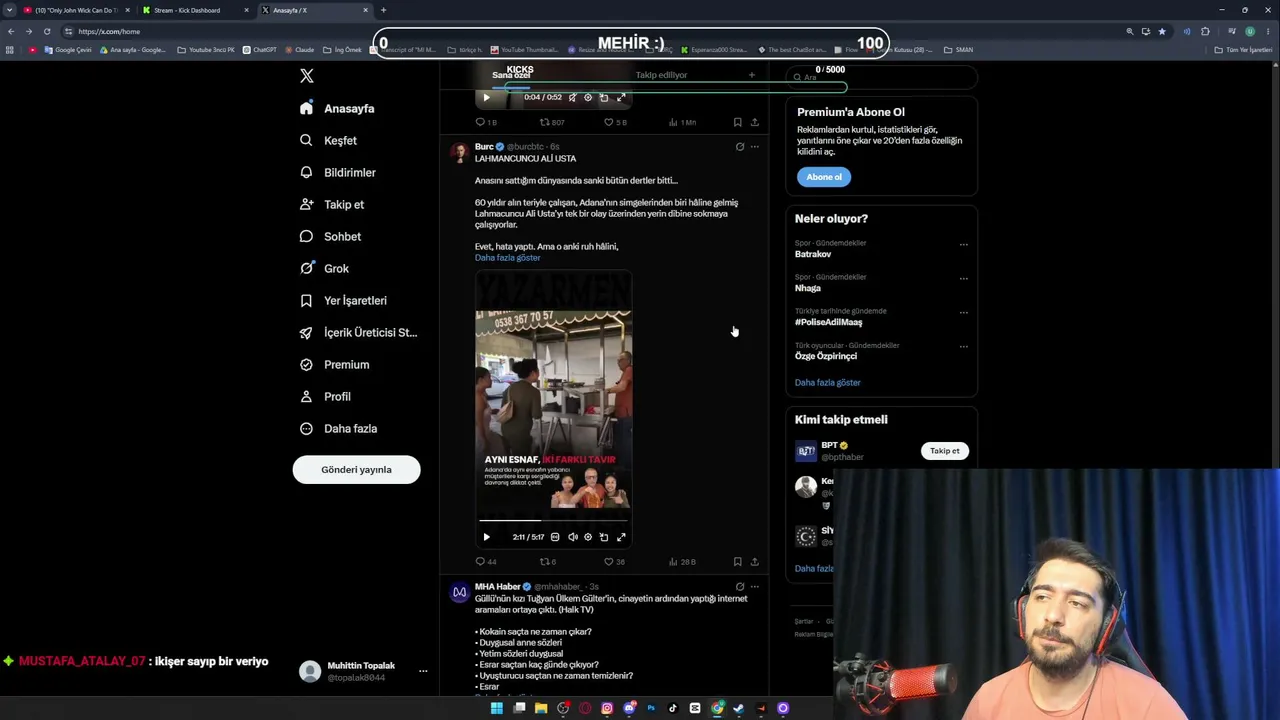Play the Burc video at 2:11
Image resolution: width=1280 pixels, height=720 pixels.
coord(487,537)
